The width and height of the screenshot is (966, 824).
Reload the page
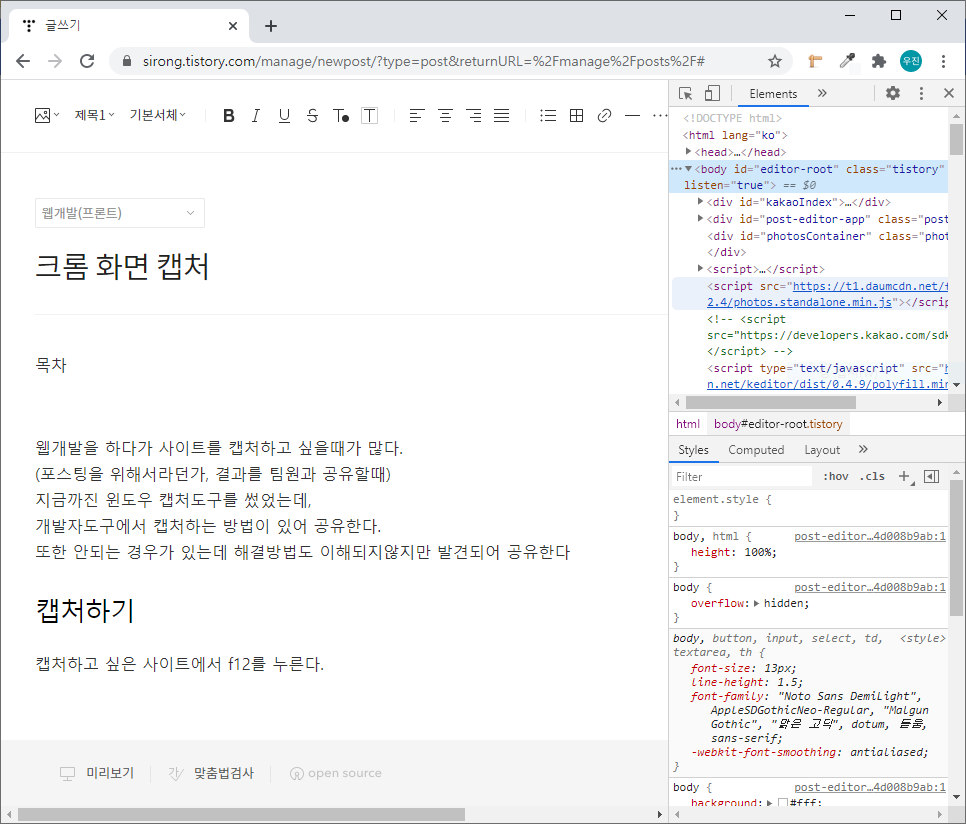pos(87,61)
